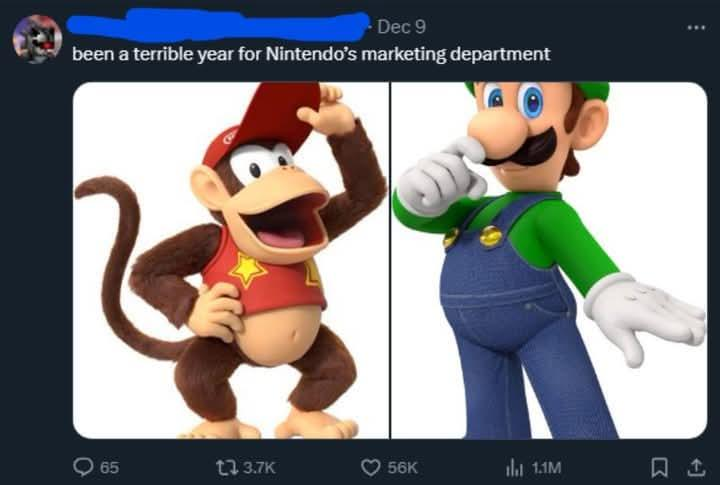Click the 56K likes count
The image size is (720, 485).
tap(403, 468)
